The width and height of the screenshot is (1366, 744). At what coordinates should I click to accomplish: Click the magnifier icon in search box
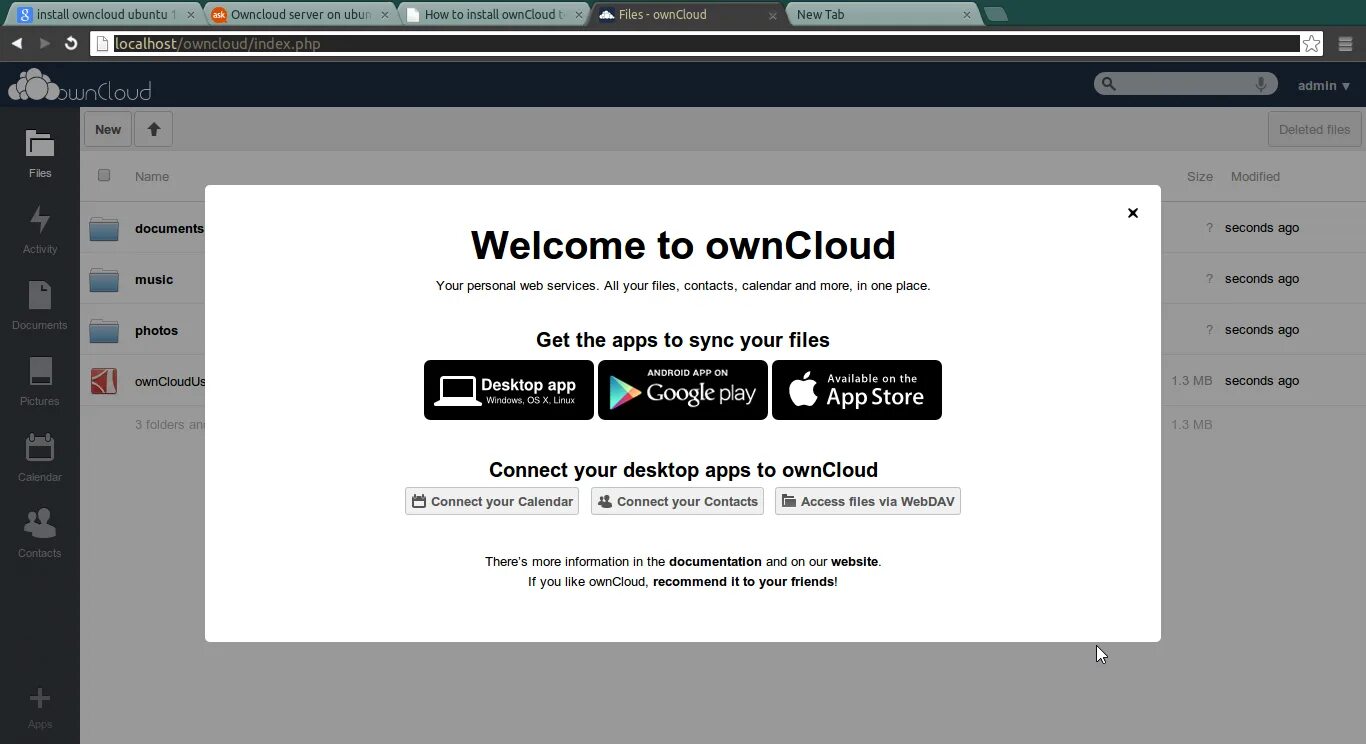point(1108,84)
